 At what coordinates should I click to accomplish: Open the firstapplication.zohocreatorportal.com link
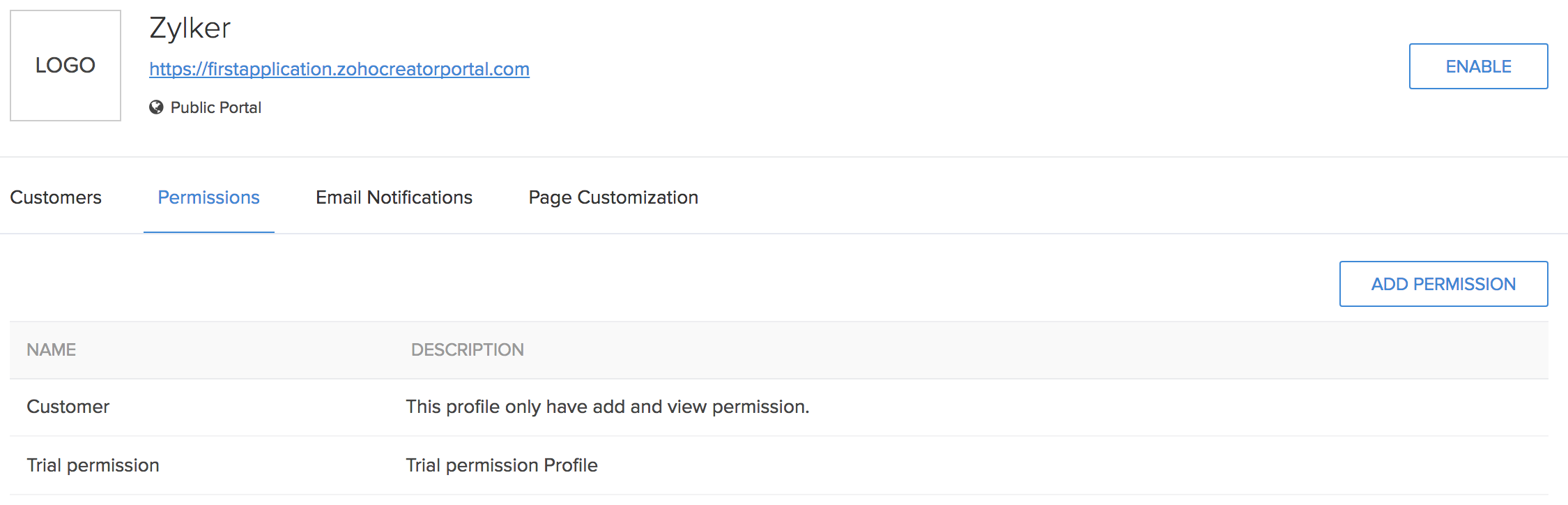coord(339,69)
